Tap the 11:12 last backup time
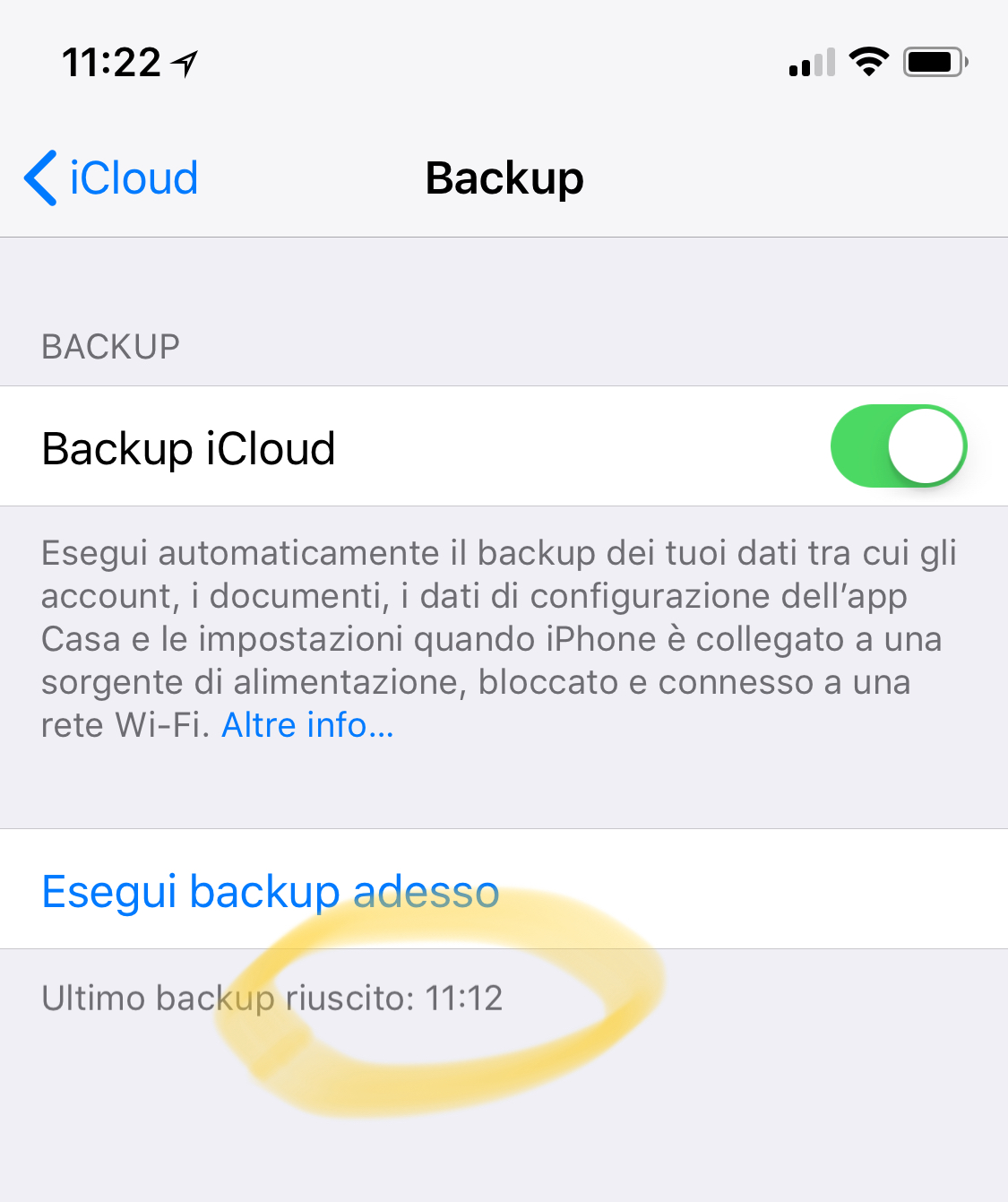Screen dimensions: 1008x1202 click(x=464, y=998)
